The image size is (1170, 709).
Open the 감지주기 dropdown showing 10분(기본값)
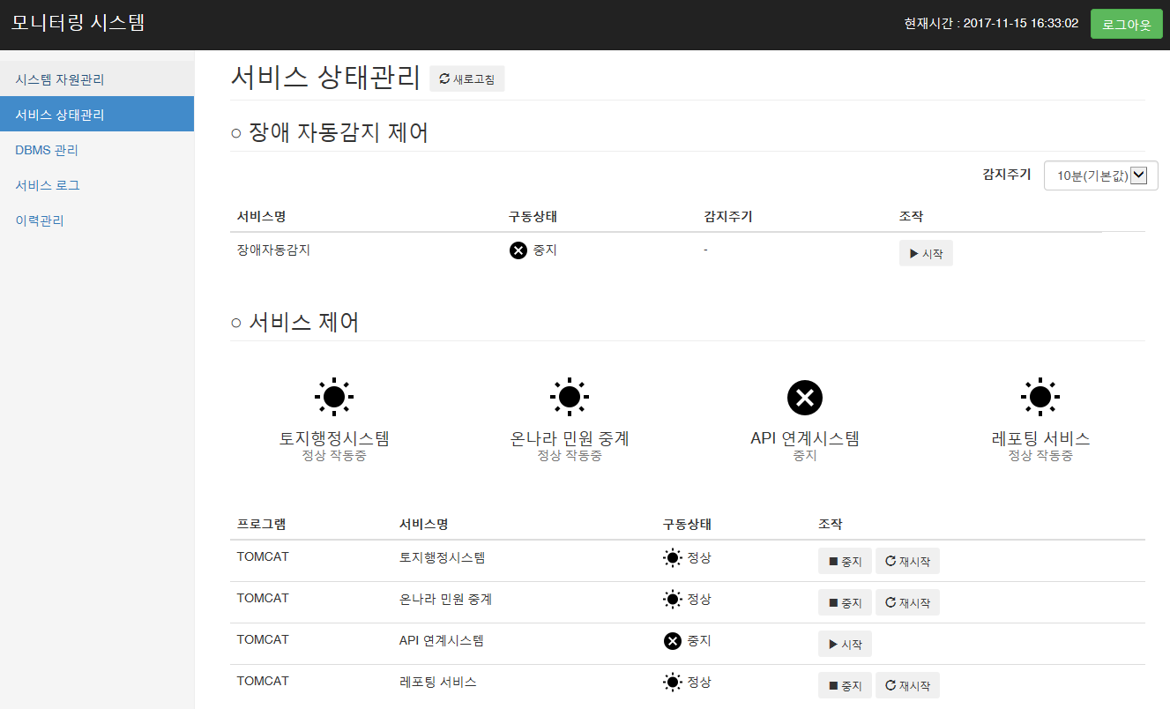pos(1101,176)
